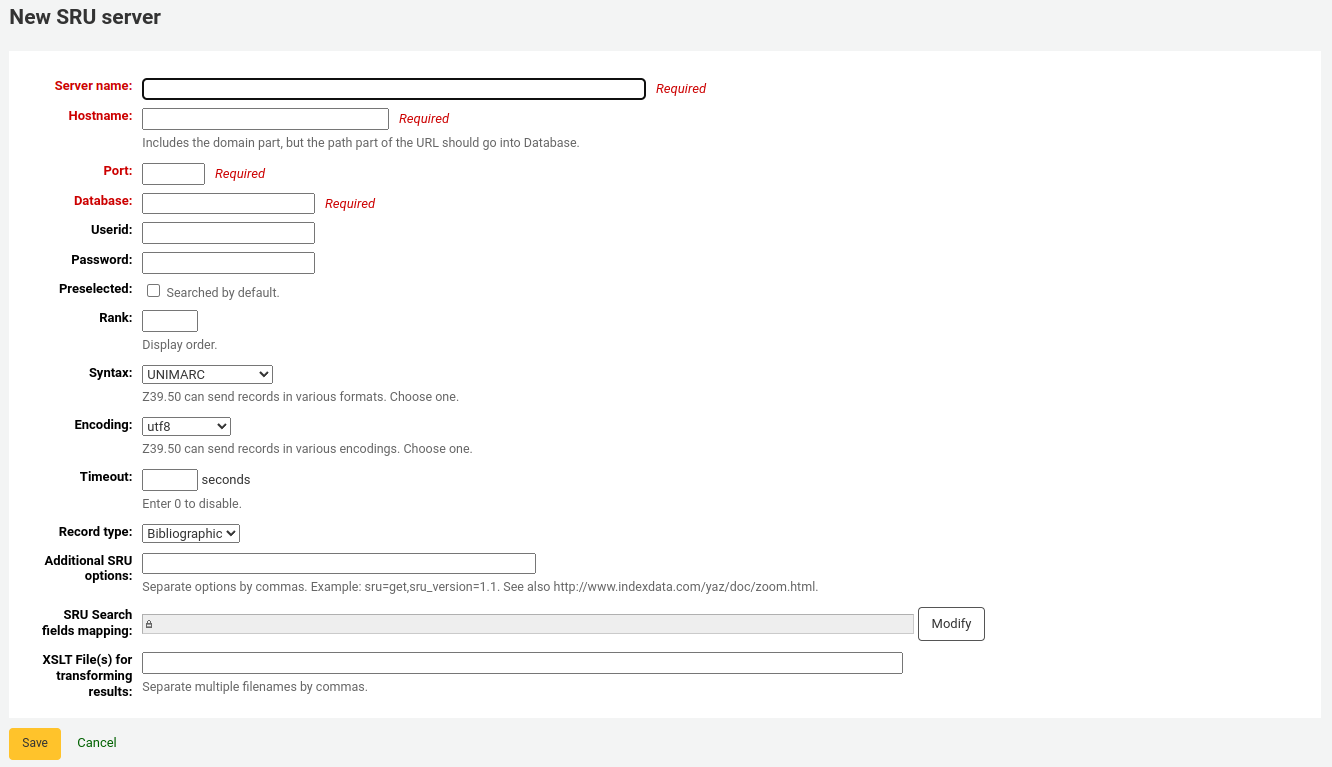Click the Hostname label
This screenshot has width=1332, height=767.
100,116
